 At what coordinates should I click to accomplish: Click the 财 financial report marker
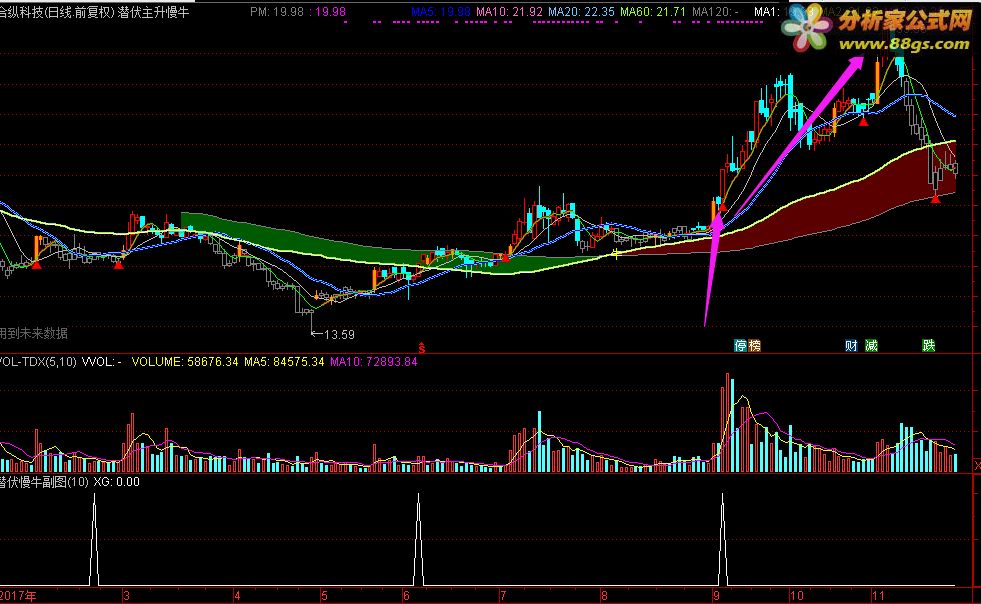point(851,346)
